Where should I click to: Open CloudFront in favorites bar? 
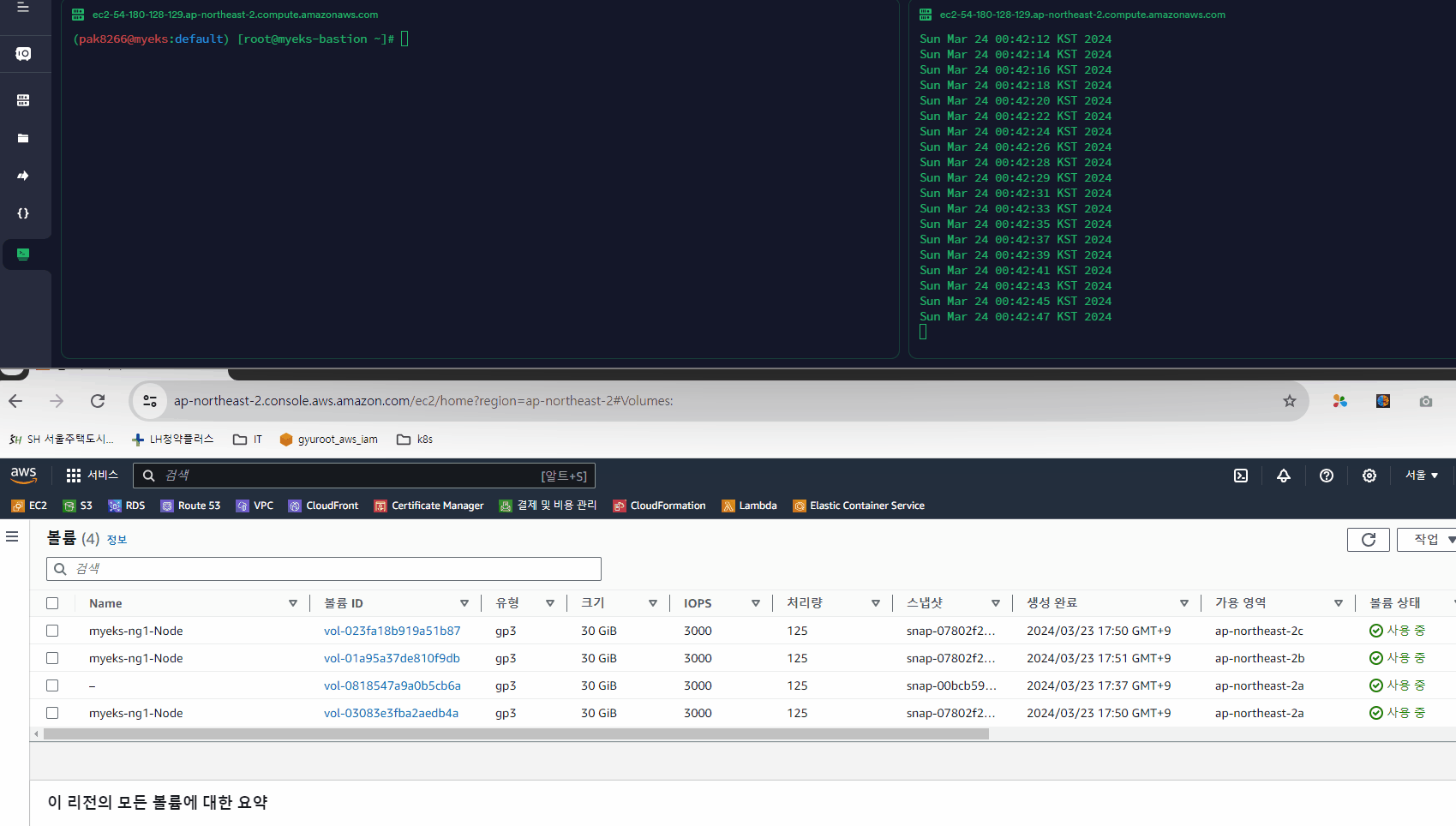click(x=324, y=506)
